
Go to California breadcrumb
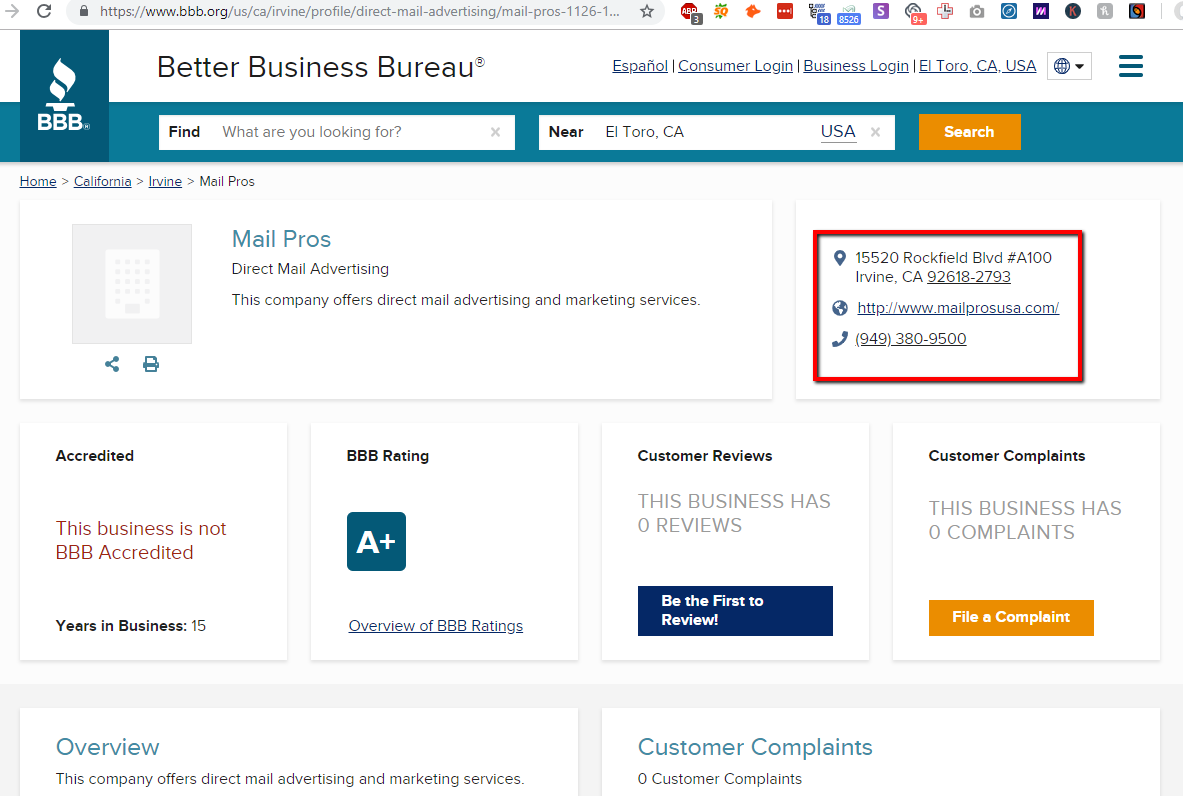click(x=103, y=181)
